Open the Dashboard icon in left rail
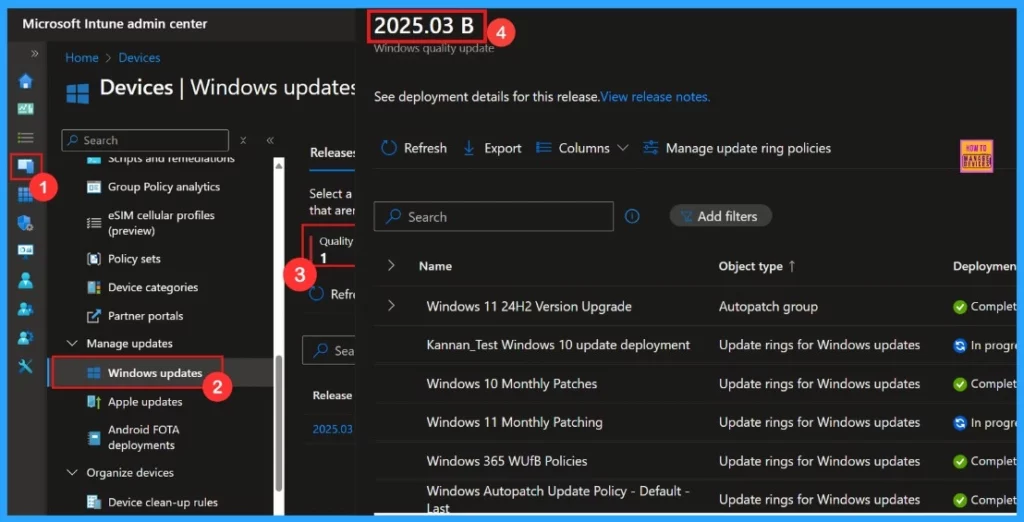The width and height of the screenshot is (1024, 522). (25, 109)
